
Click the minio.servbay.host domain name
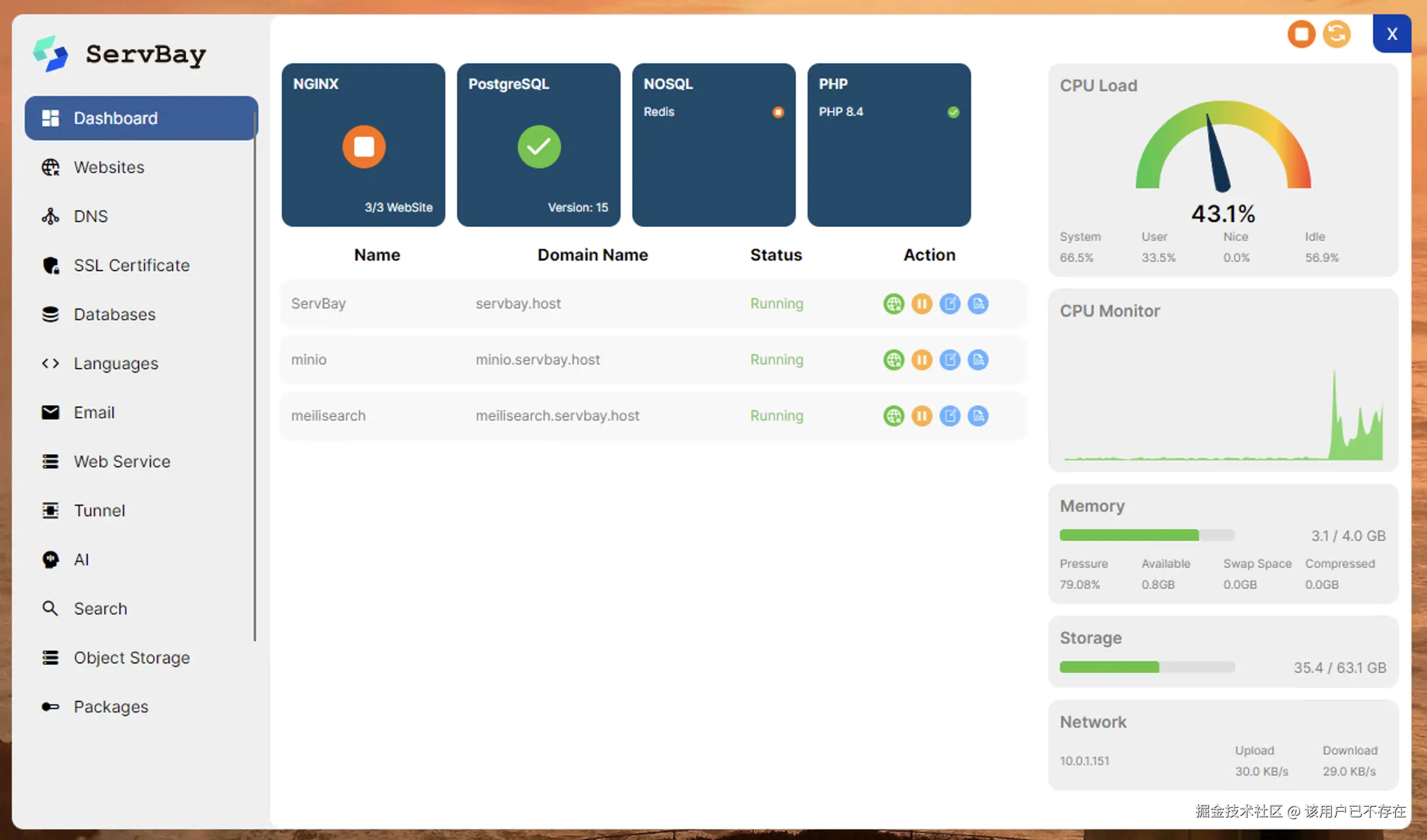point(538,360)
